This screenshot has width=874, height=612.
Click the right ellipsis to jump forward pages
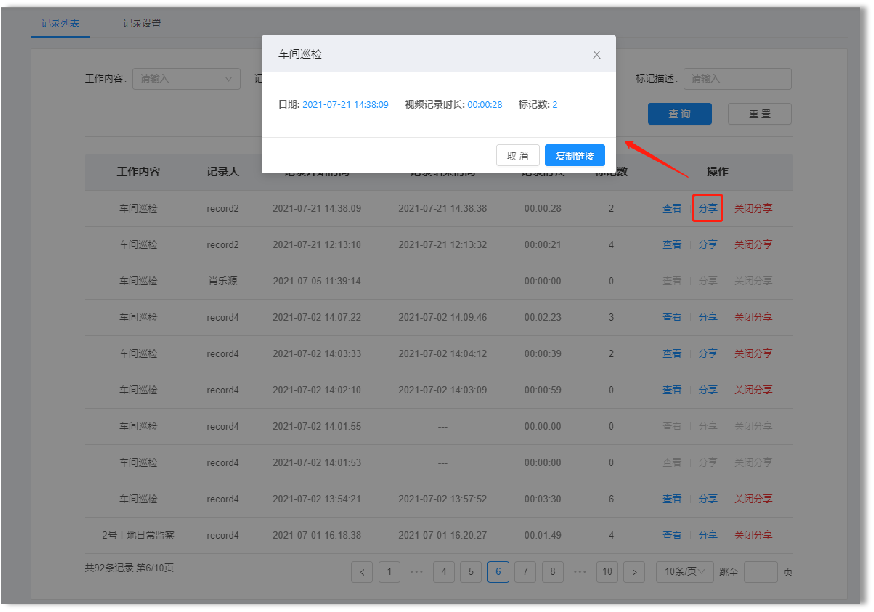pos(579,571)
